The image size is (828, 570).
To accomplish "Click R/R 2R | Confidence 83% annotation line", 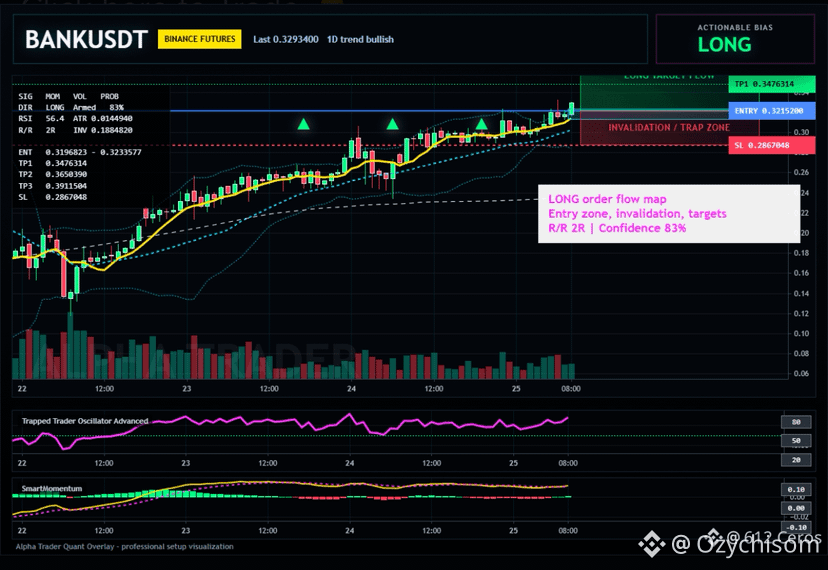I will tap(617, 228).
